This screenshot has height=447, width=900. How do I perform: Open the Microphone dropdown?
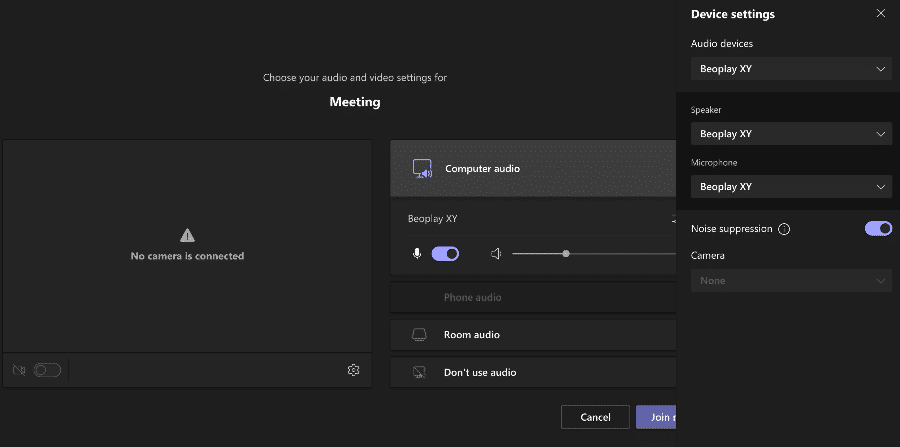792,186
